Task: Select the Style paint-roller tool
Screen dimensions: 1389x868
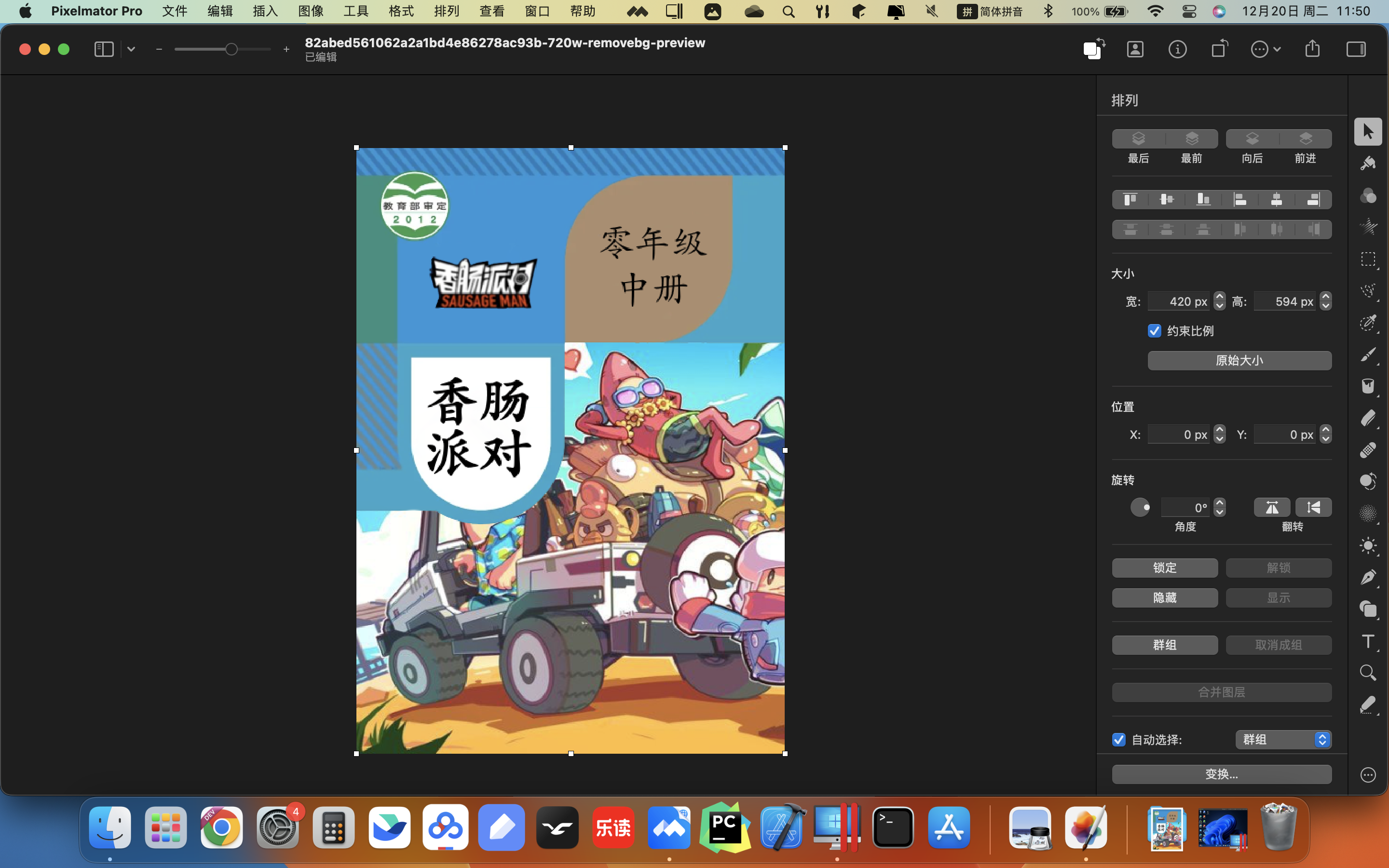Action: pyautogui.click(x=1368, y=163)
